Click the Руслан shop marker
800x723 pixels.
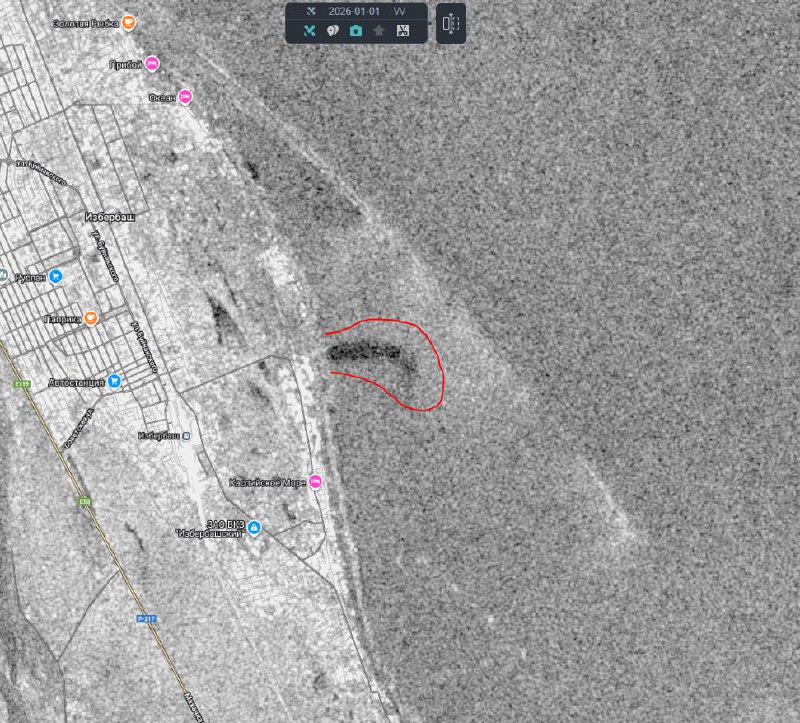point(56,276)
